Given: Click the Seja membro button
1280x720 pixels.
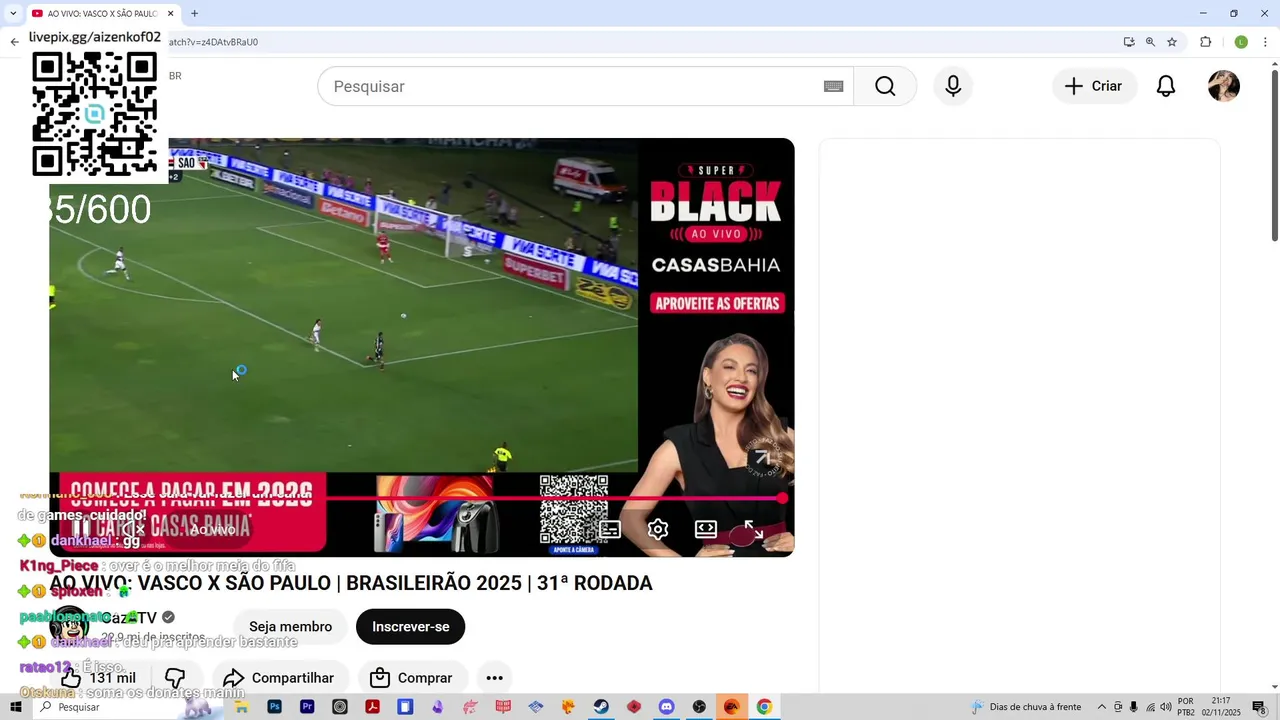Looking at the screenshot, I should coord(290,627).
